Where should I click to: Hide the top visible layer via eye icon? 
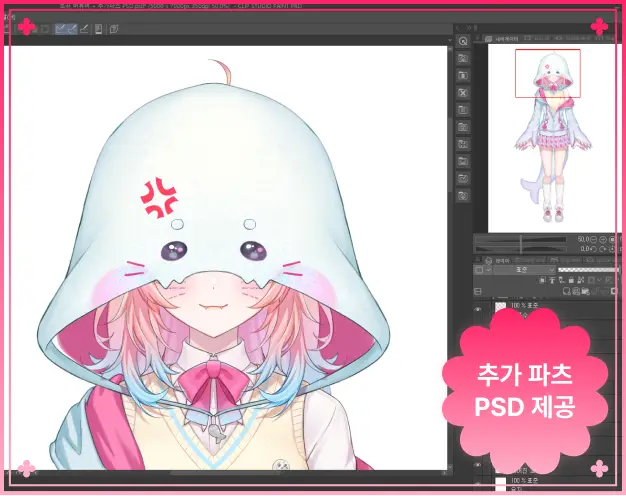[x=478, y=310]
